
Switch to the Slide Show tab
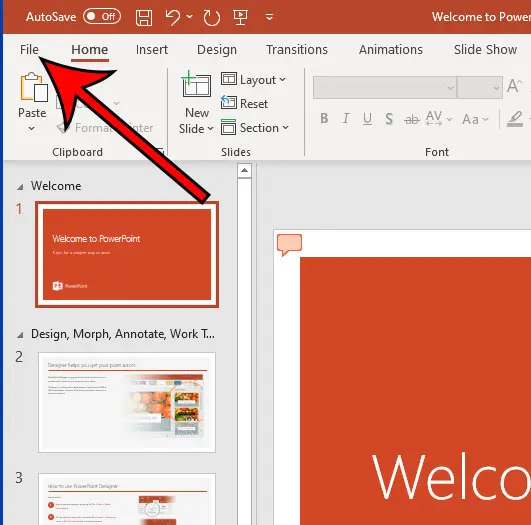point(485,49)
